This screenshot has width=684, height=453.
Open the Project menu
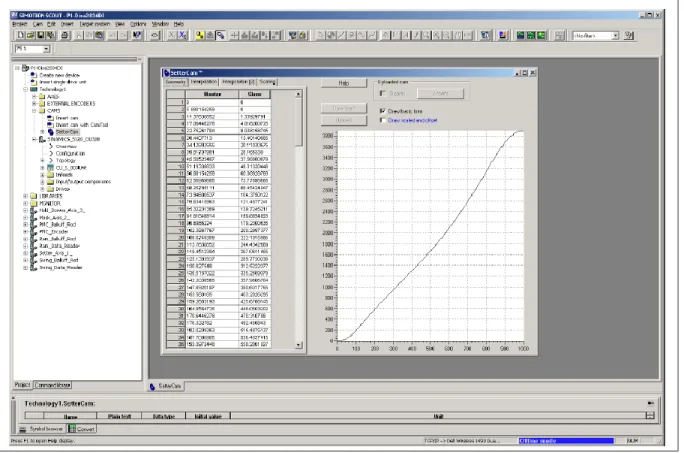point(20,24)
